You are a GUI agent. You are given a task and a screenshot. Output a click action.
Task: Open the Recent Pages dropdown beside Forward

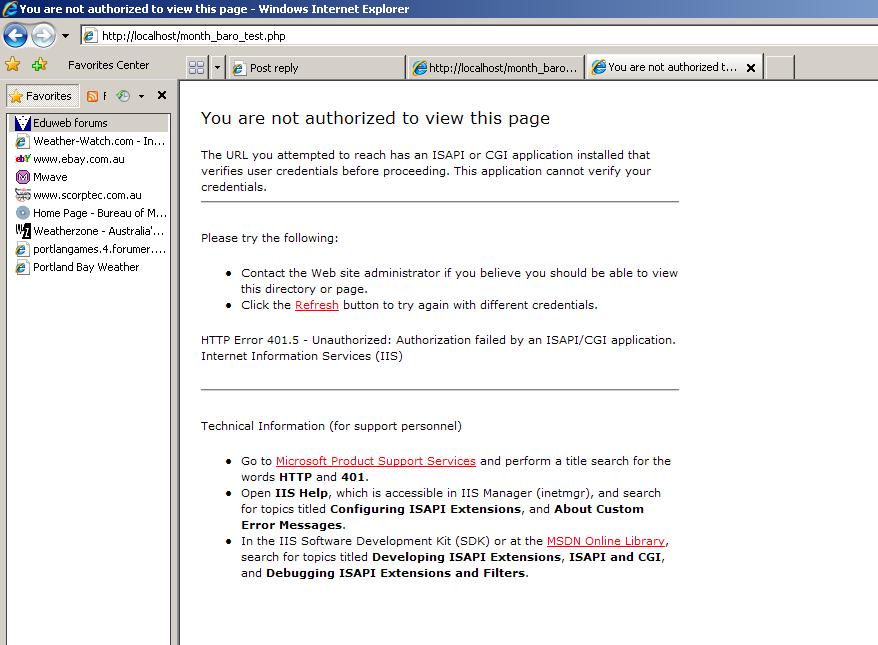pyautogui.click(x=66, y=36)
